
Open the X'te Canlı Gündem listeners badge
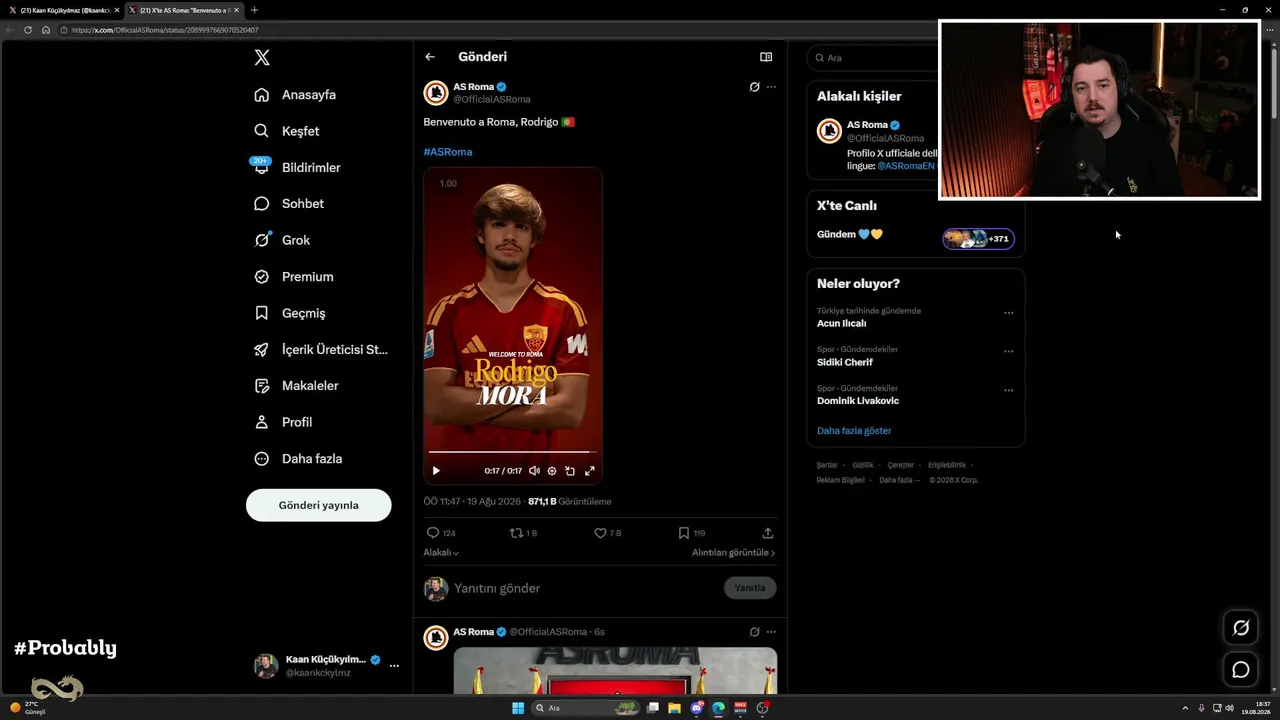tap(978, 238)
